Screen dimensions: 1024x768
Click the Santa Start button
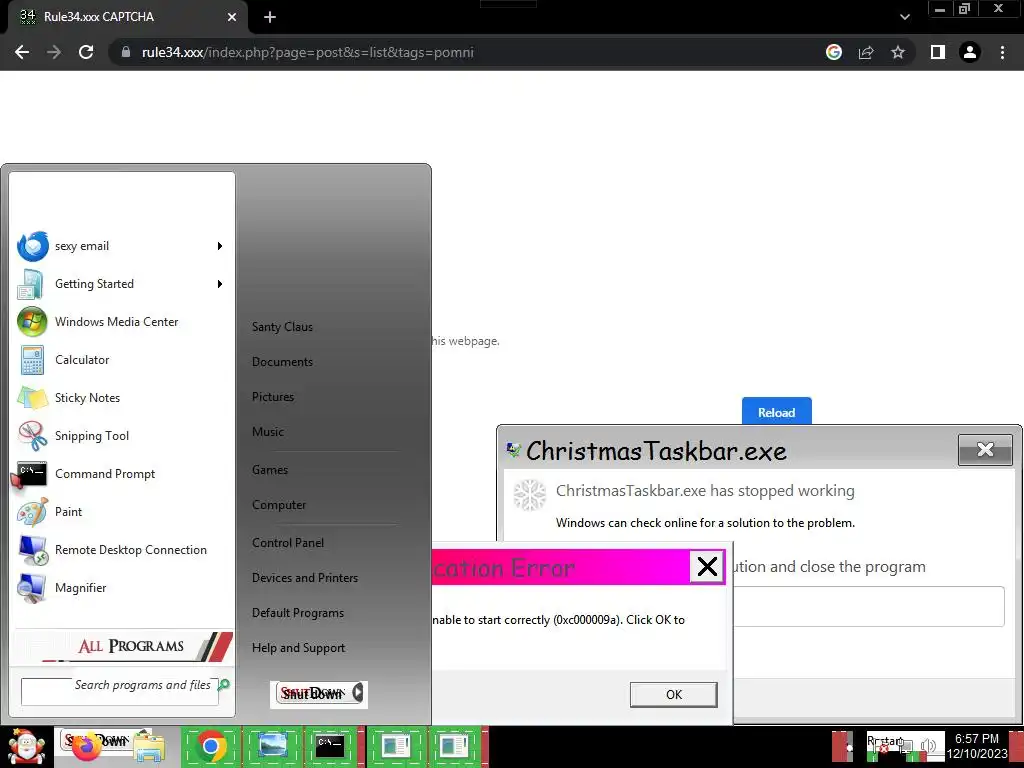(x=26, y=747)
